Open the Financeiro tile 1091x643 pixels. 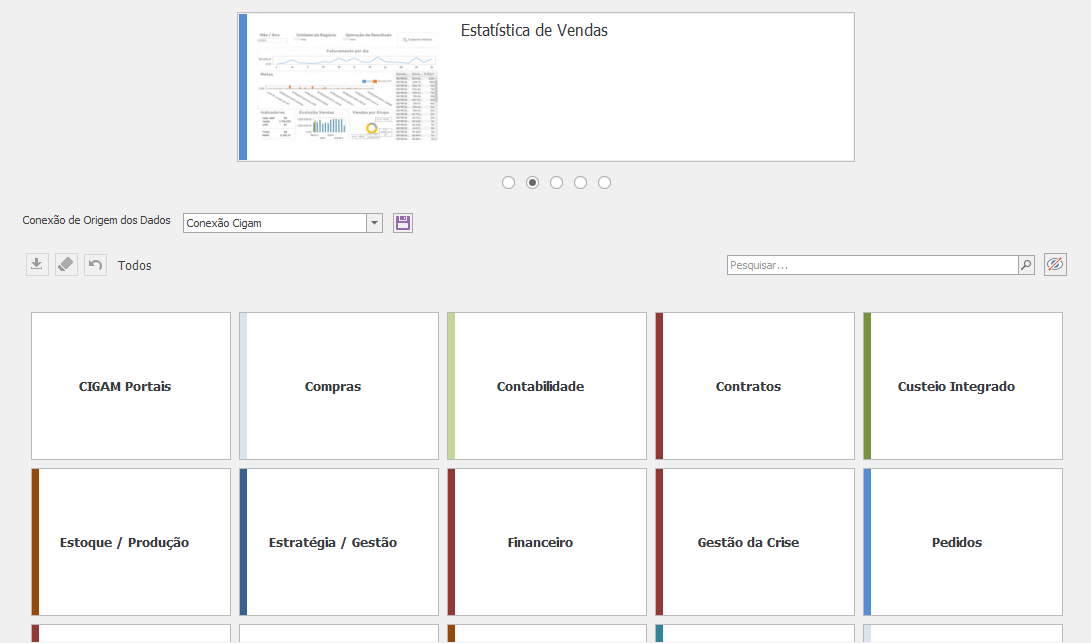[547, 541]
